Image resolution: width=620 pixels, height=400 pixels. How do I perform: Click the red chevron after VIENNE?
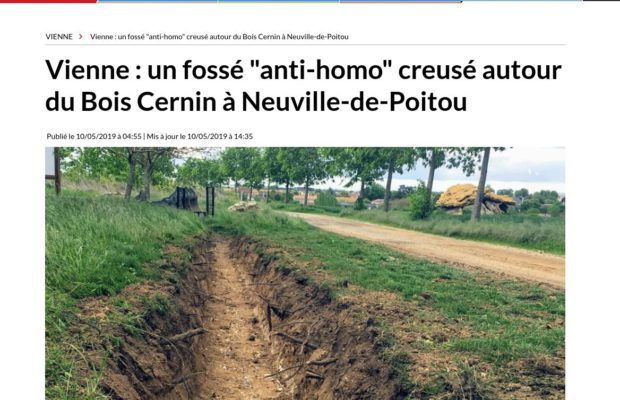81,37
